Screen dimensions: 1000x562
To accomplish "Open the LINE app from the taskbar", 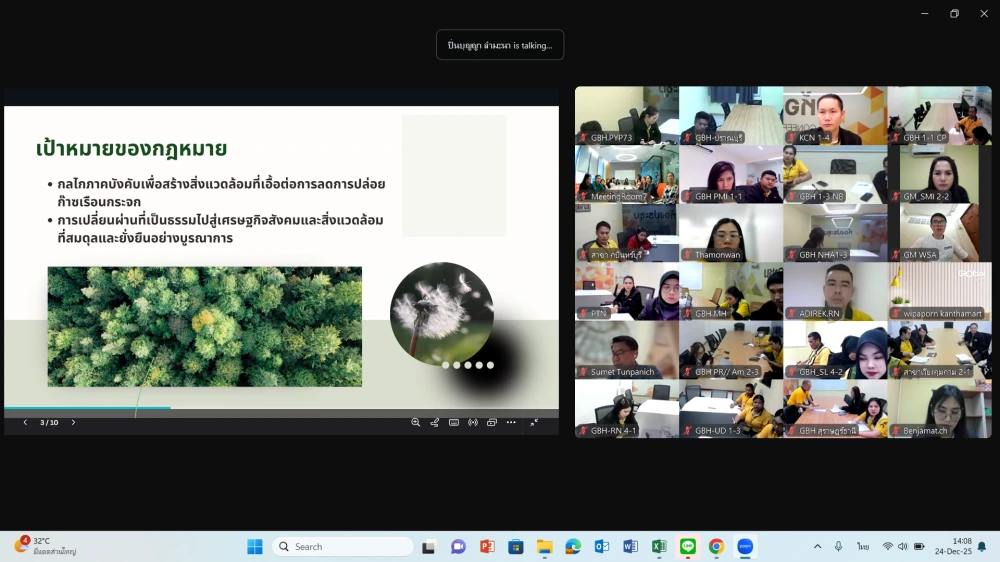I will tap(688, 547).
